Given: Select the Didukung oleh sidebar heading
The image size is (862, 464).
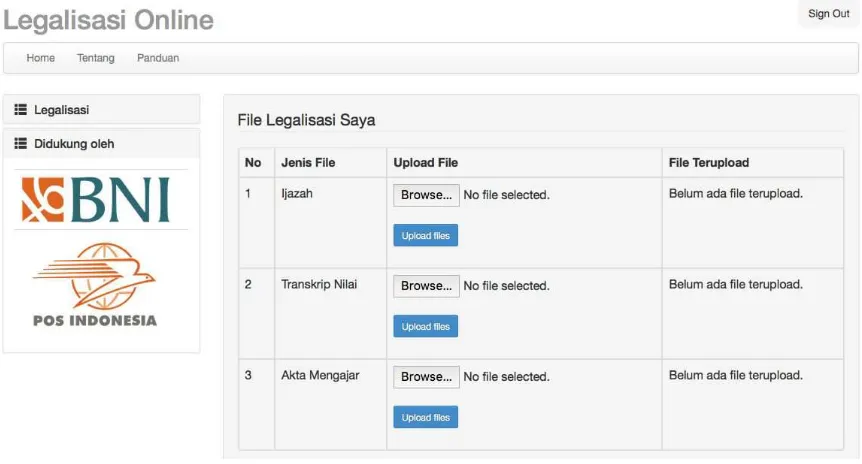Looking at the screenshot, I should pyautogui.click(x=102, y=143).
